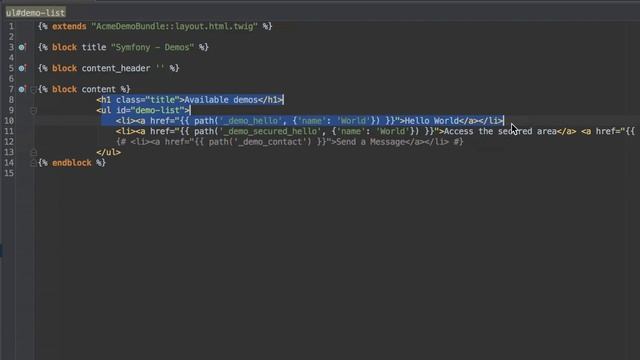Collapse the ul demo-list fold marker
This screenshot has width=640, height=360.
33,110
